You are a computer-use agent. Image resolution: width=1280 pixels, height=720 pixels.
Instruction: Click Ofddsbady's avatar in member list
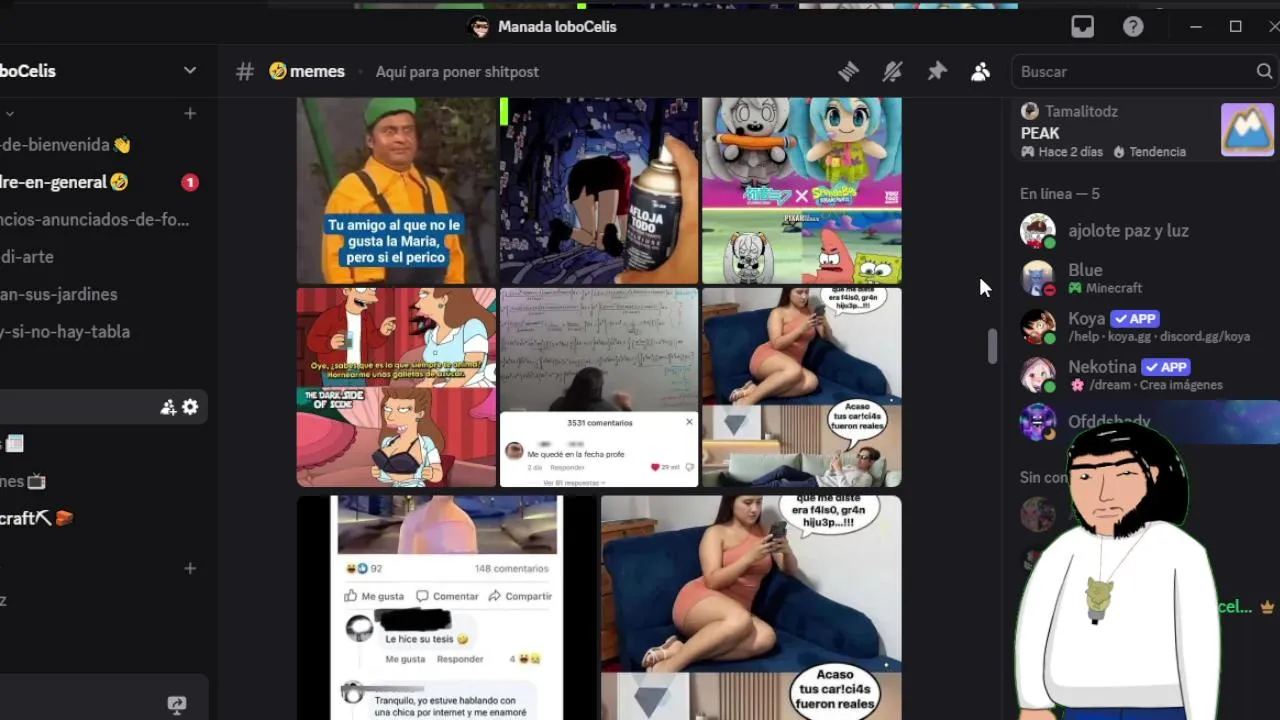tap(1037, 421)
